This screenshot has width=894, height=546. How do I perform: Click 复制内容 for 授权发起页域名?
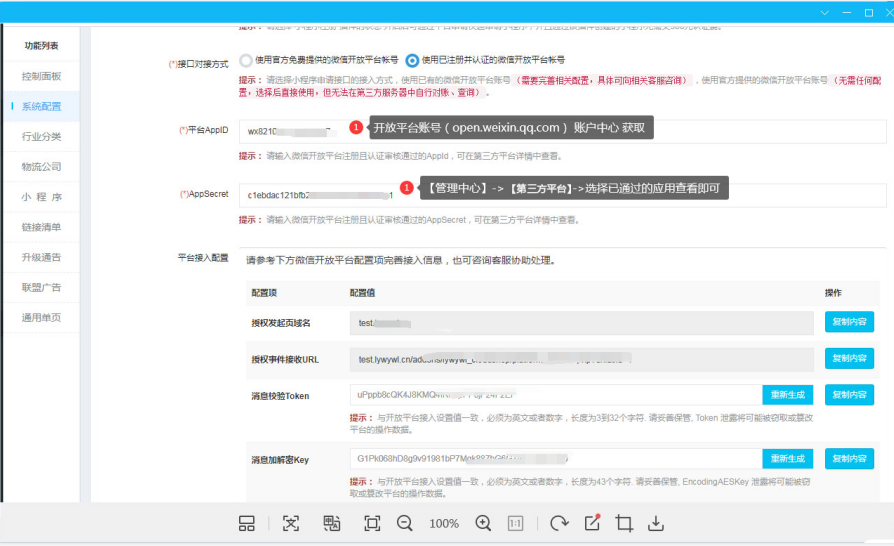[849, 322]
